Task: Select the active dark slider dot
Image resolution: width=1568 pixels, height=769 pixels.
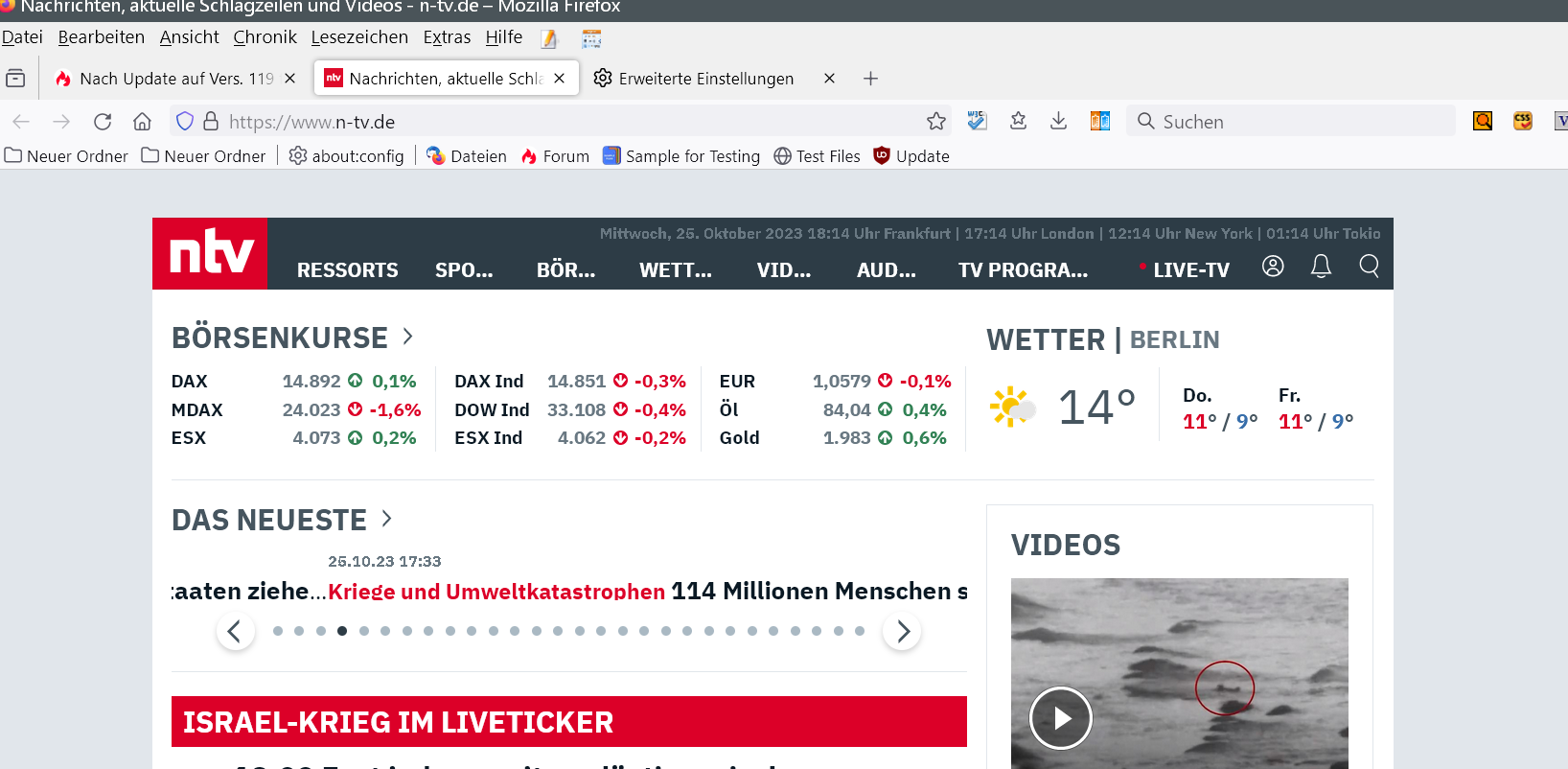Action: coord(342,631)
